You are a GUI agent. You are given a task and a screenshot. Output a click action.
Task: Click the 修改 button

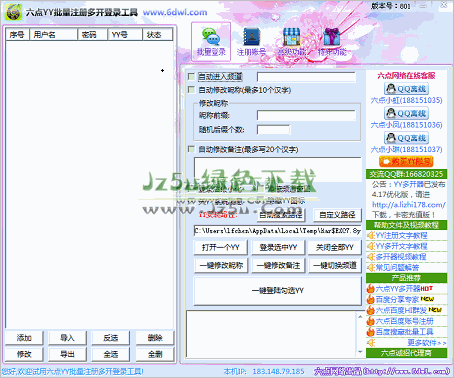point(24,354)
